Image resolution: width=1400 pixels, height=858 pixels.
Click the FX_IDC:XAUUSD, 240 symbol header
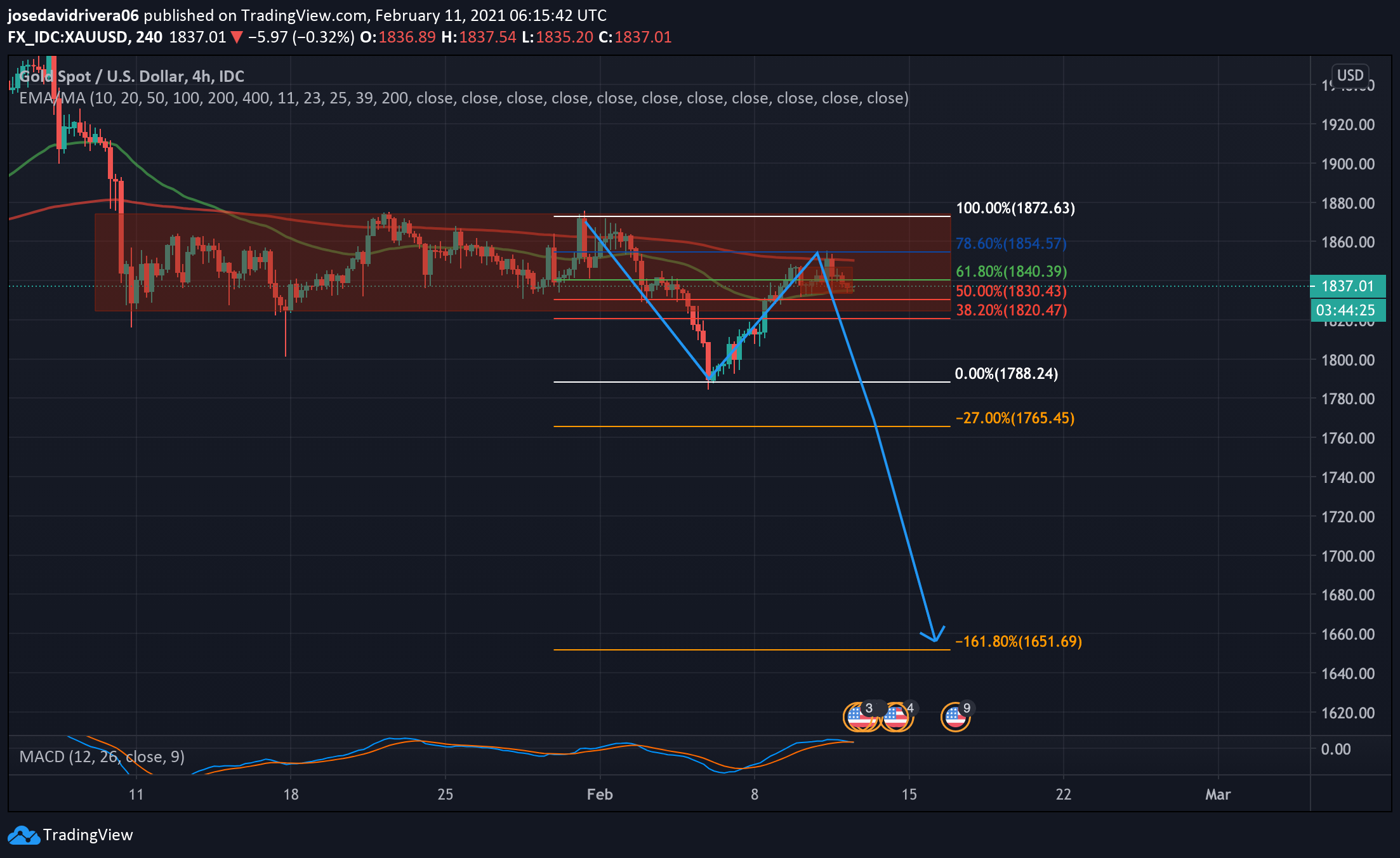click(85, 37)
